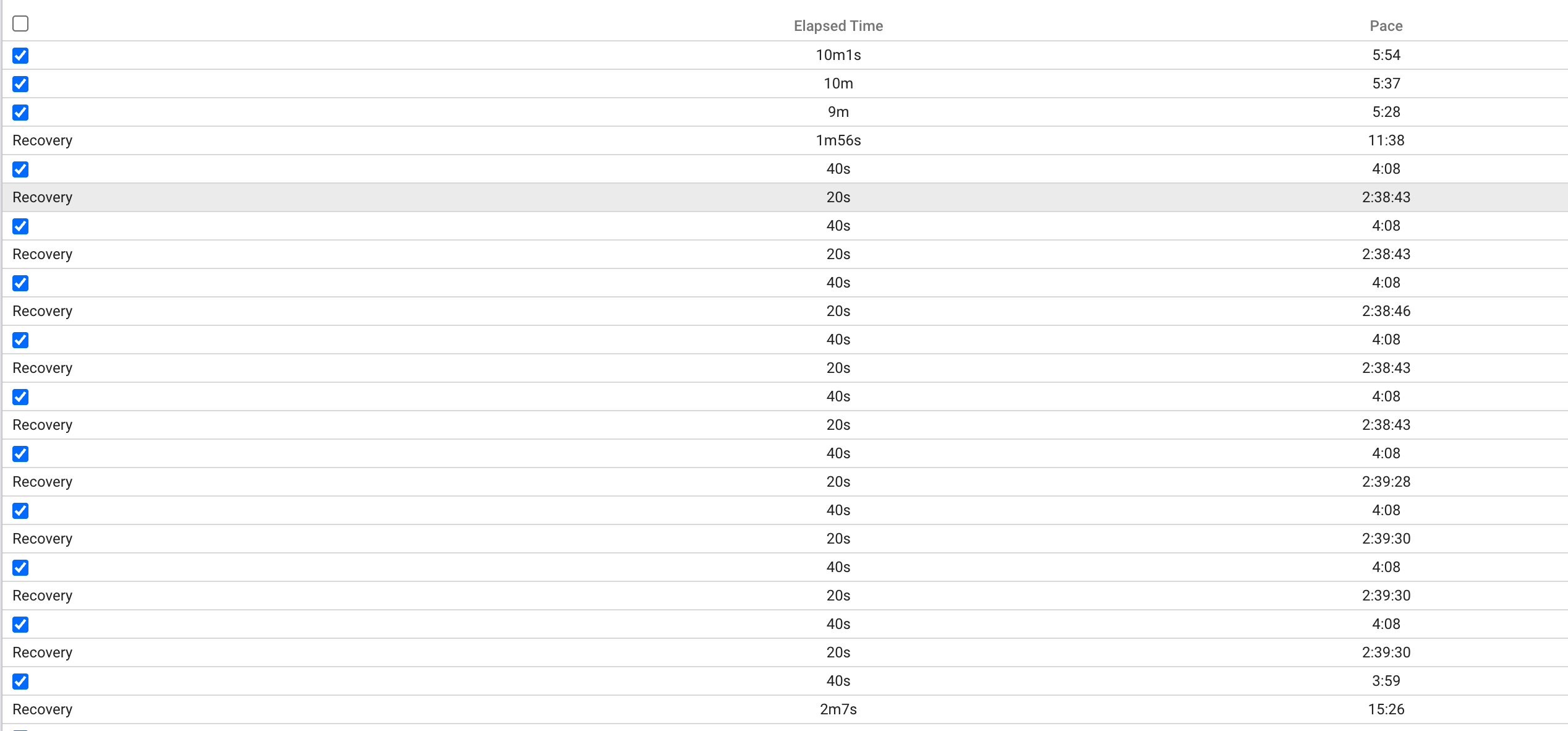
Task: Click the 5:54 pace value
Action: click(x=1386, y=55)
